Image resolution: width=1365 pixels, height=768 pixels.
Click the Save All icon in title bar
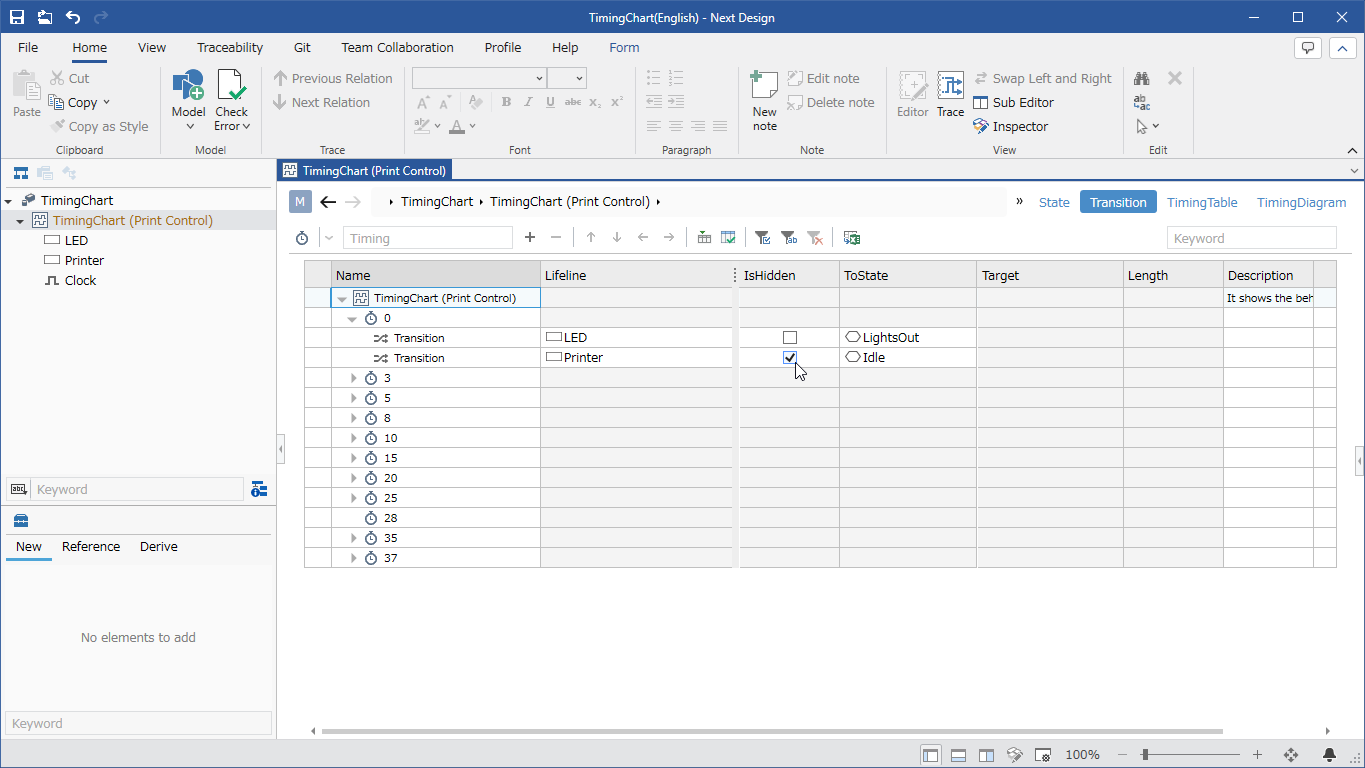point(45,17)
